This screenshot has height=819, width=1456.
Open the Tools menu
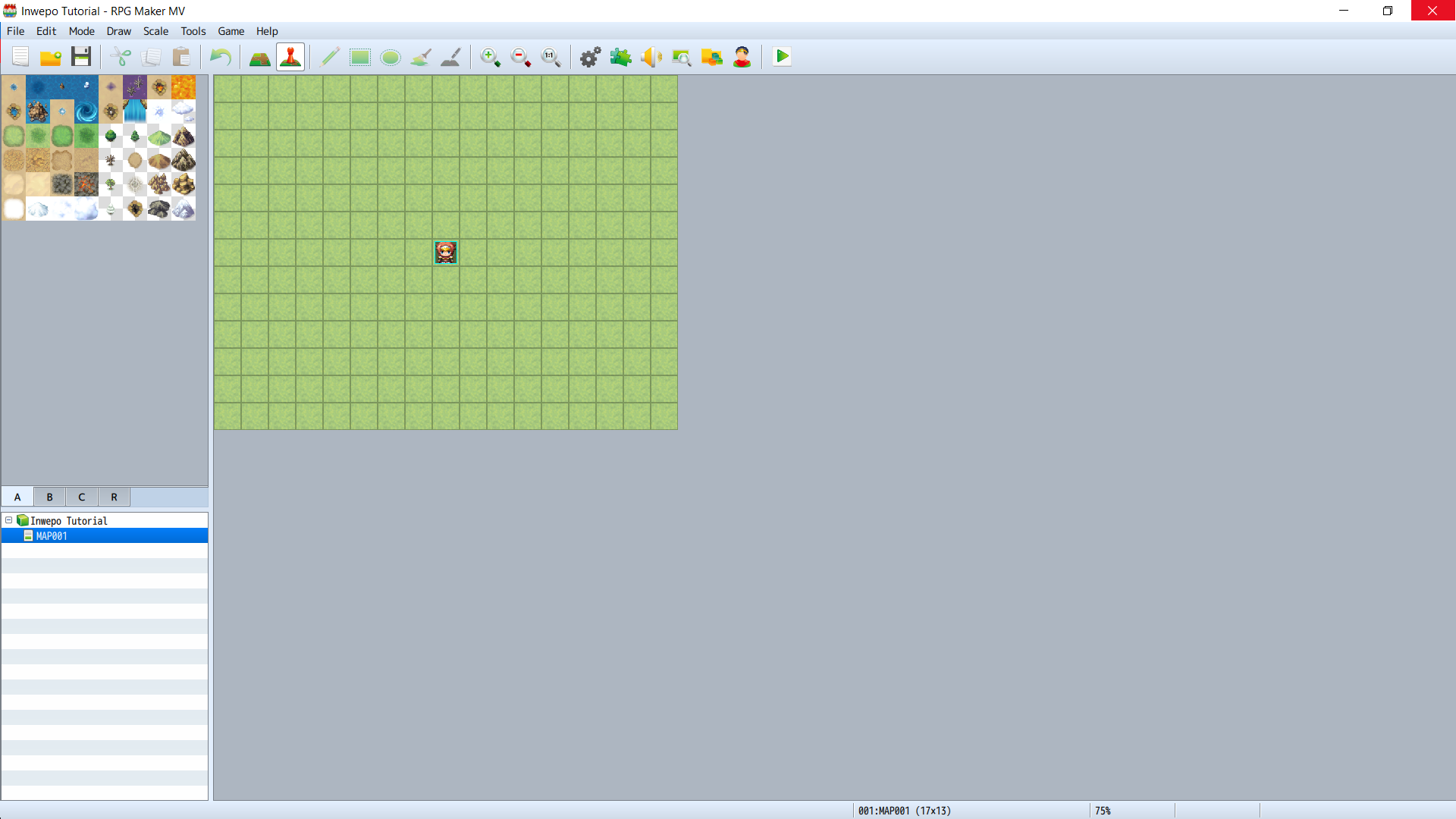click(x=193, y=31)
